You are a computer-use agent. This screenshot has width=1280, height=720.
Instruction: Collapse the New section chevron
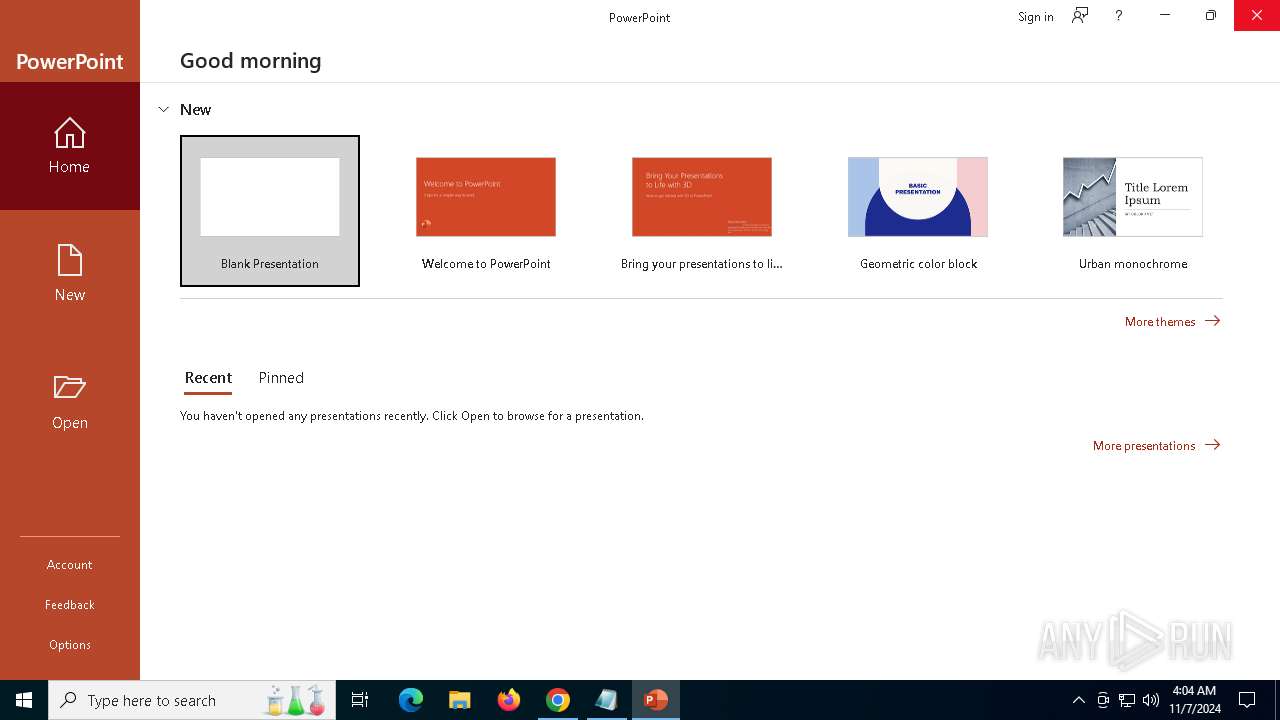[164, 110]
